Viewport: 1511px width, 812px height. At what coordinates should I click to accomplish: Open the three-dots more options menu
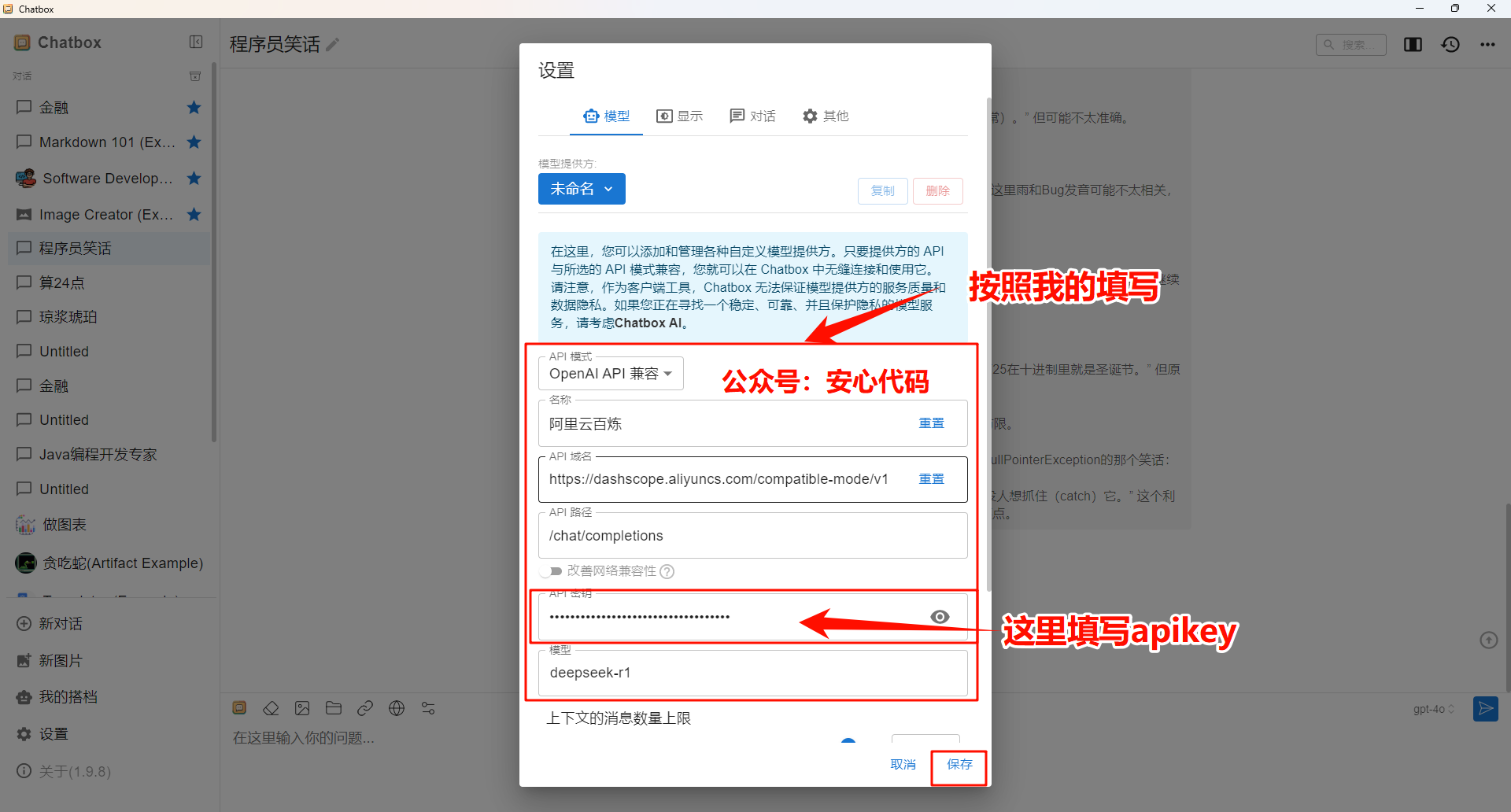(1487, 45)
